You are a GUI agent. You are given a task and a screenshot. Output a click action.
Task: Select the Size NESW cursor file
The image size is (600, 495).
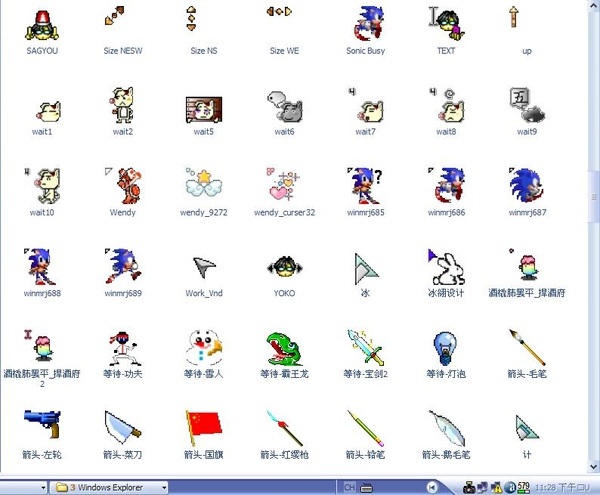point(114,15)
